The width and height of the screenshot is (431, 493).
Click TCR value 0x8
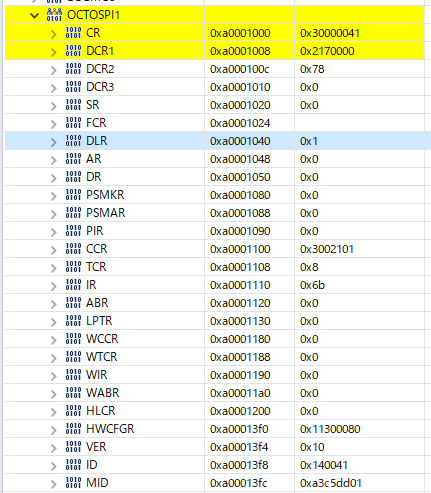coord(309,267)
